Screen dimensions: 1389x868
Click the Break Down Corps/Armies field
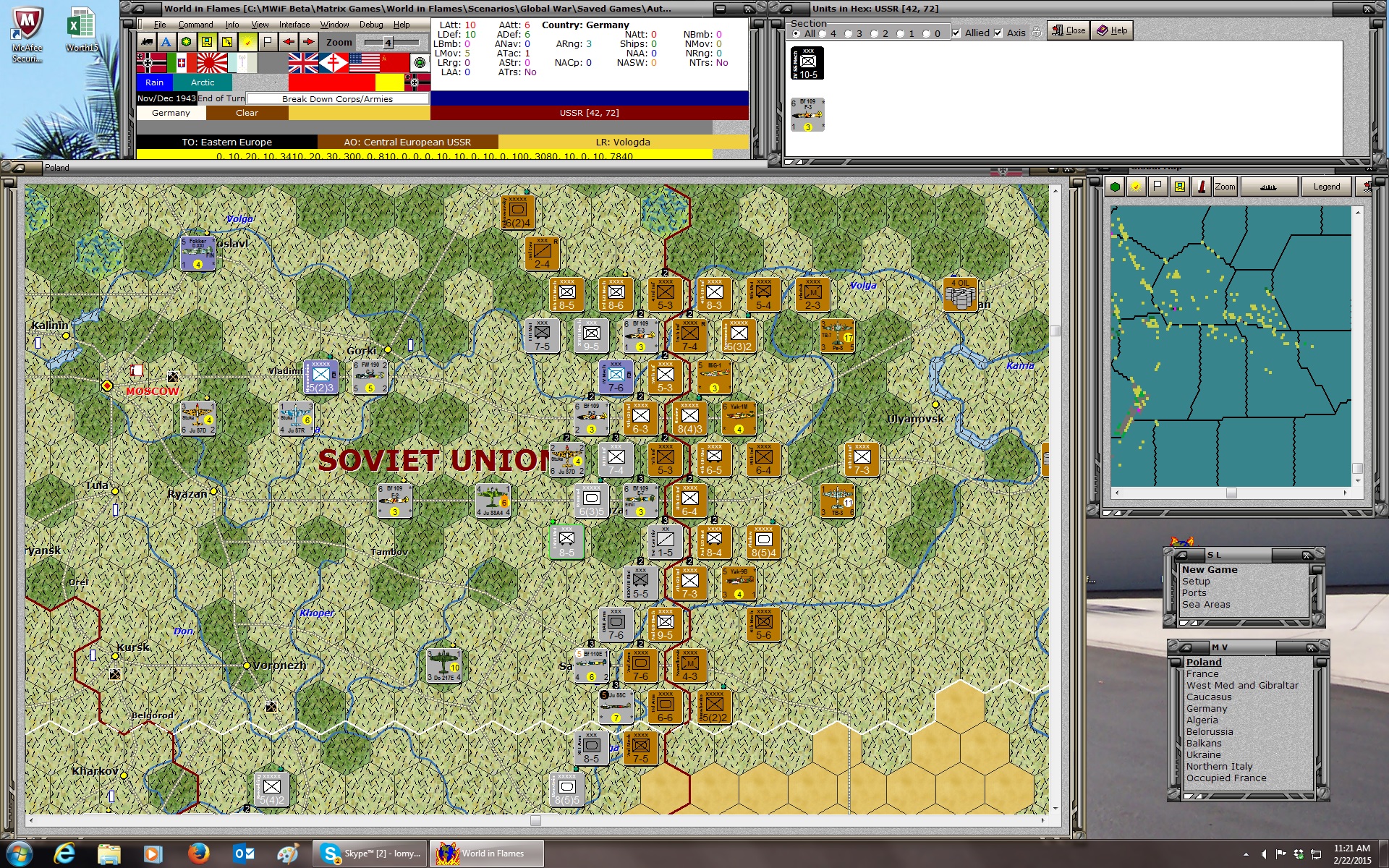pos(338,99)
